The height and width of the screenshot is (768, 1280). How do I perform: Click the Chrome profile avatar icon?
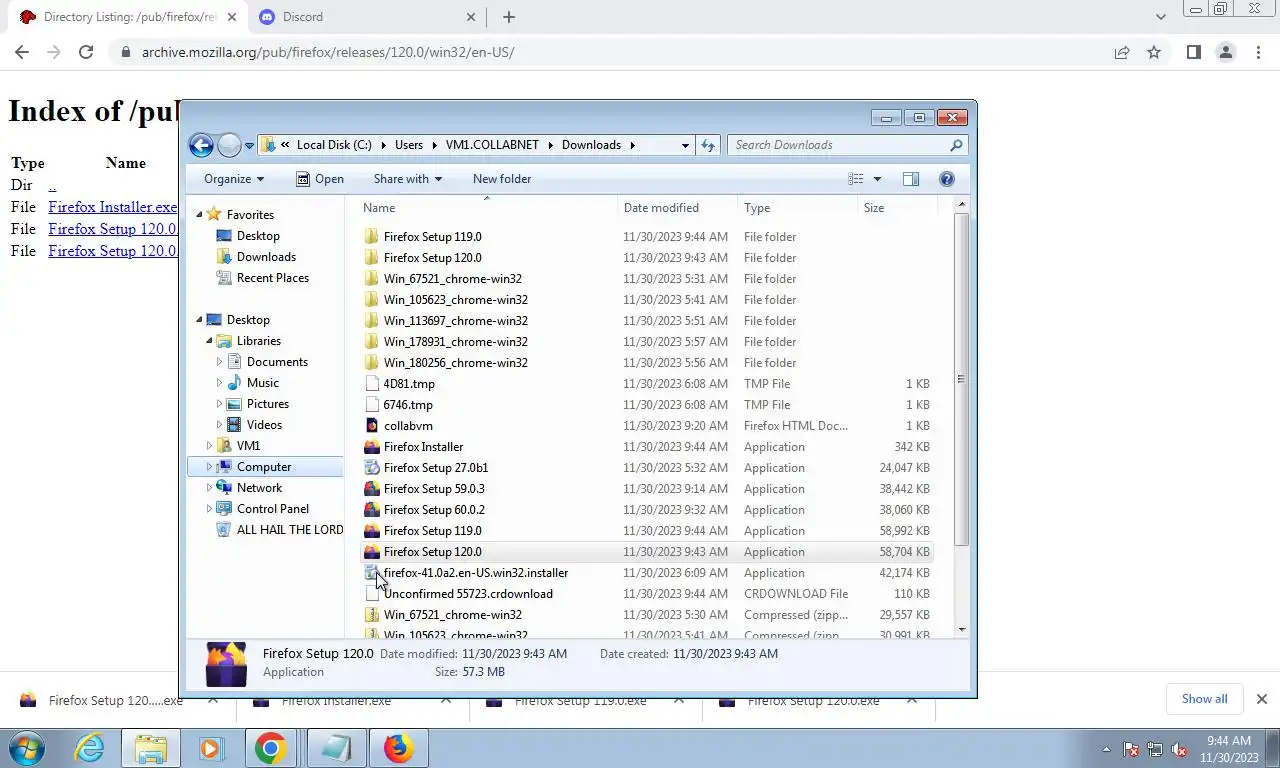[x=1225, y=52]
